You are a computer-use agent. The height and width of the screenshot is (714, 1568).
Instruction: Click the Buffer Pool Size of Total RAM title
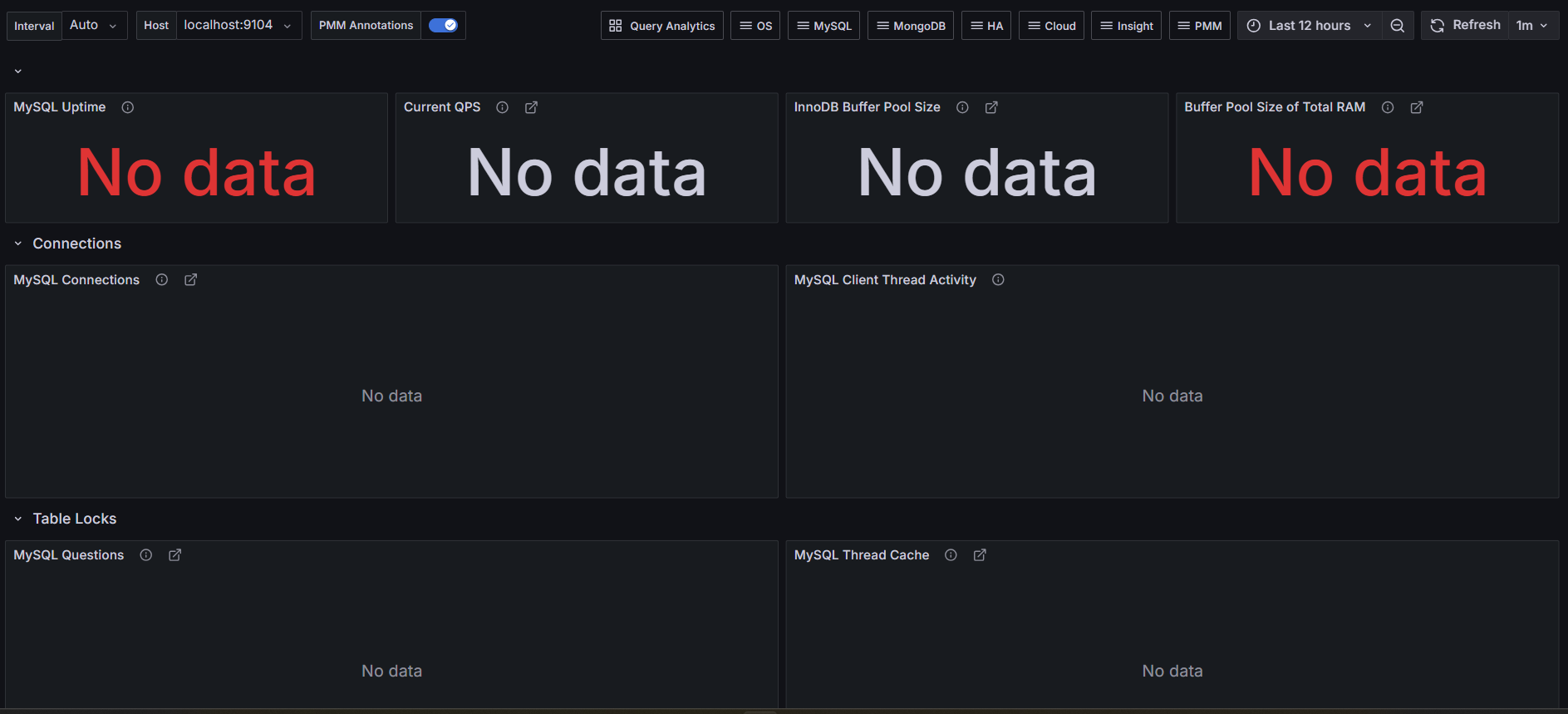[x=1275, y=107]
